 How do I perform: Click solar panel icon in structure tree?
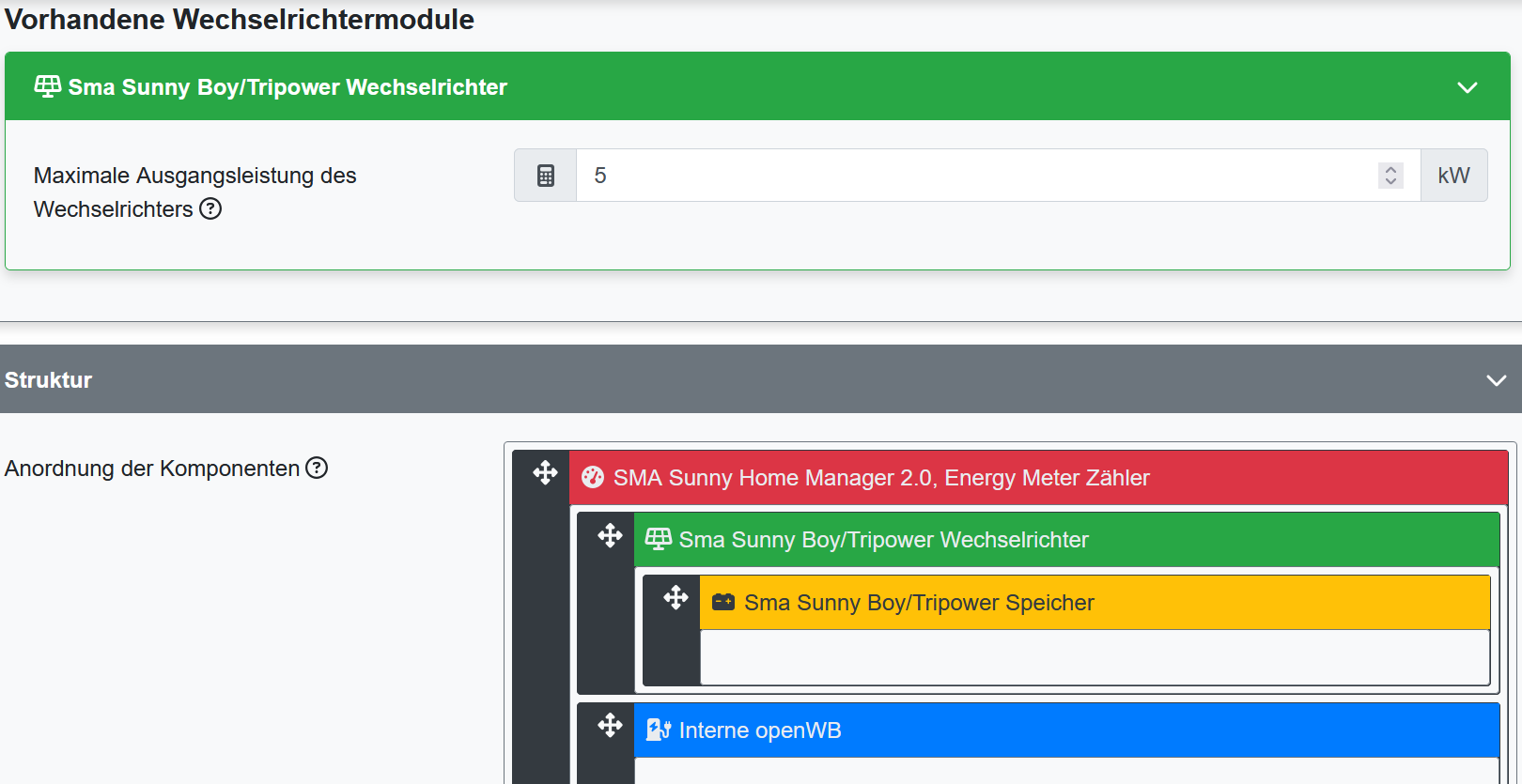pyautogui.click(x=659, y=539)
